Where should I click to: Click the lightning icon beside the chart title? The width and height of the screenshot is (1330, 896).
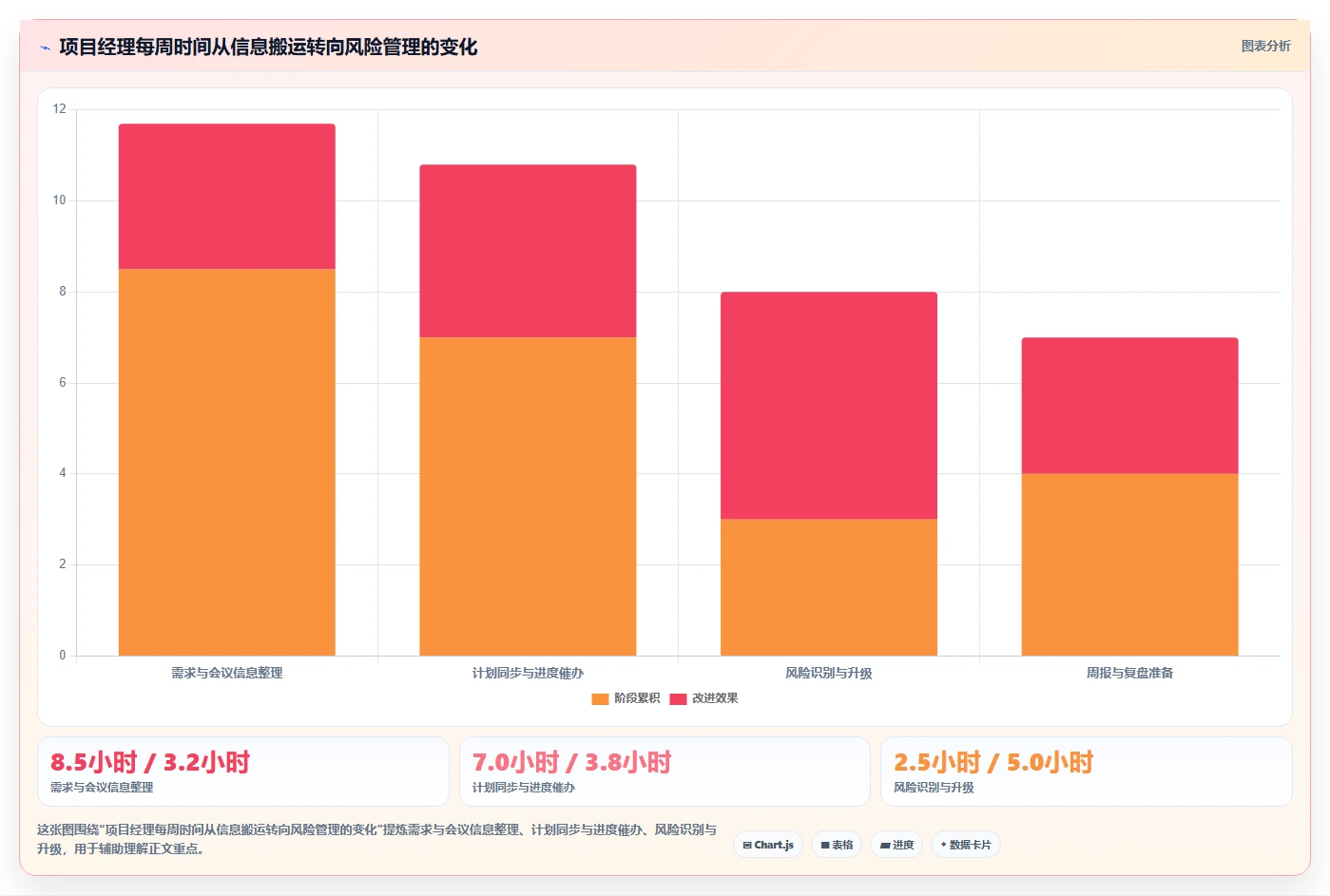45,48
